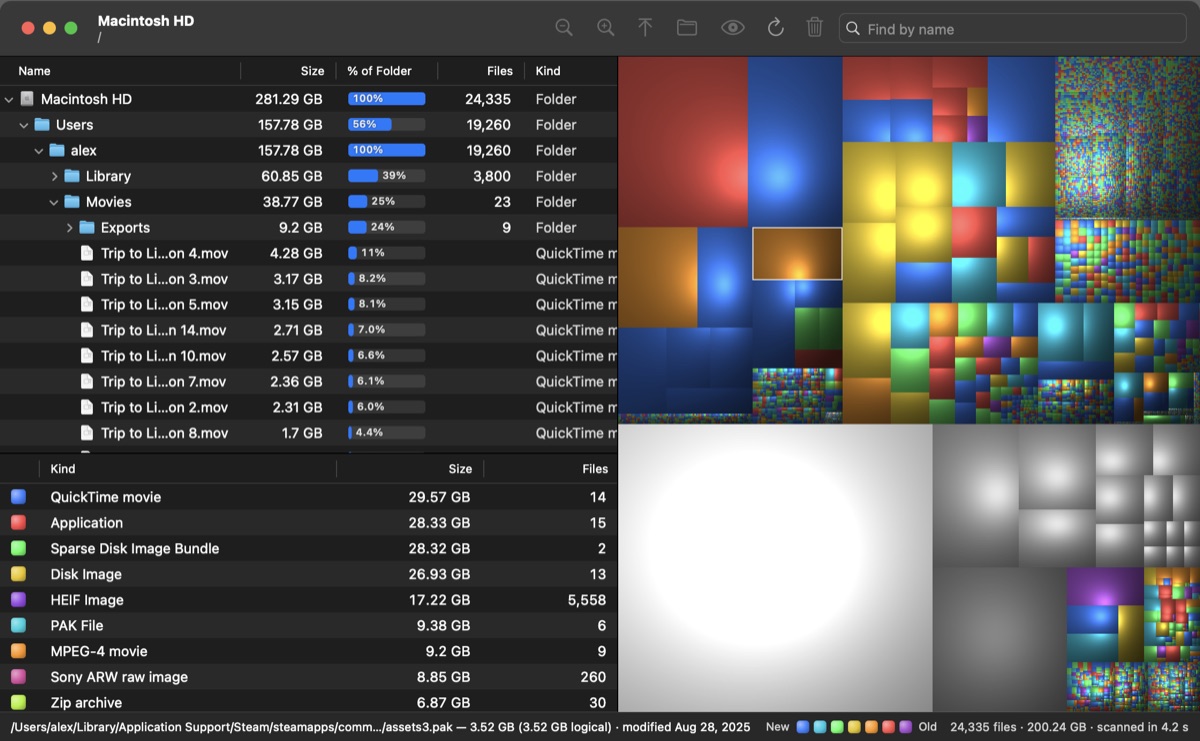
Task: Click the Macintosh HD disk icon
Action: 27,99
